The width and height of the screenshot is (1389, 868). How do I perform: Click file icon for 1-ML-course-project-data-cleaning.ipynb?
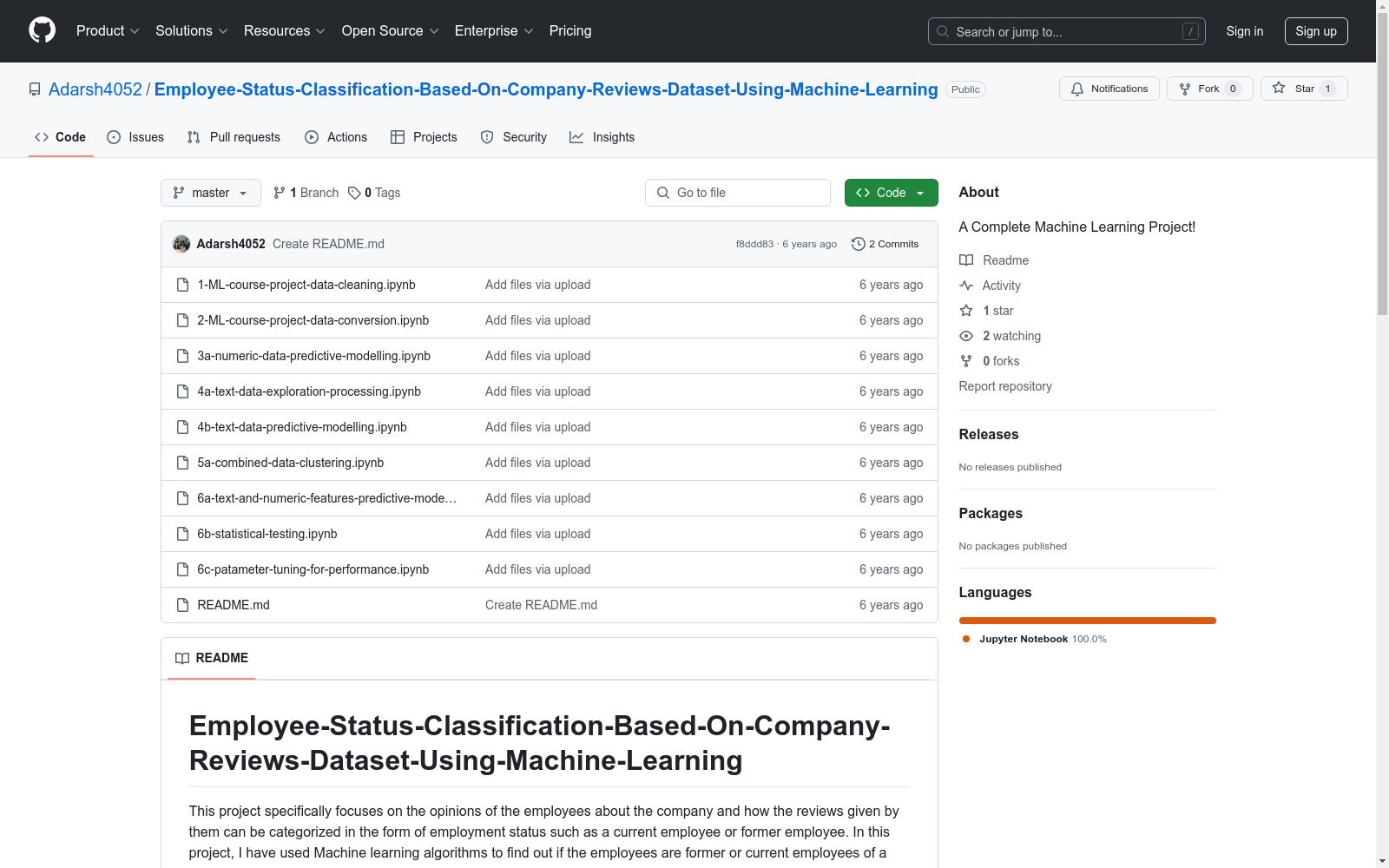(x=182, y=285)
